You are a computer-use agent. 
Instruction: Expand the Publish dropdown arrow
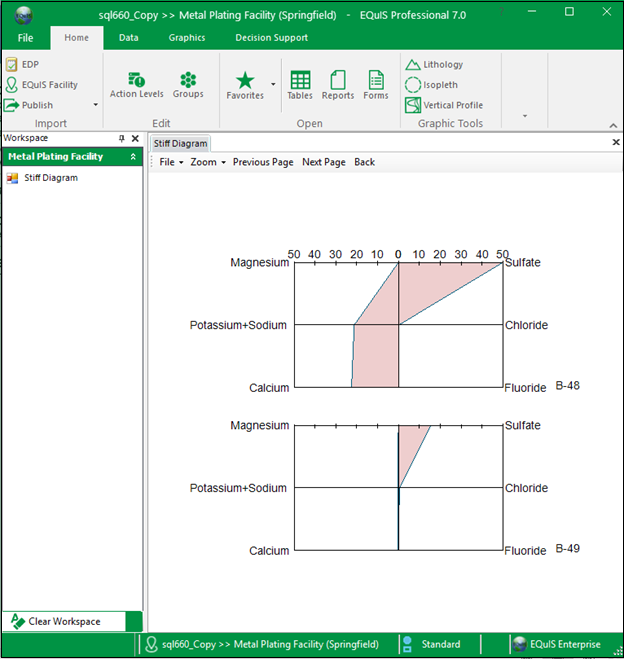coord(96,105)
